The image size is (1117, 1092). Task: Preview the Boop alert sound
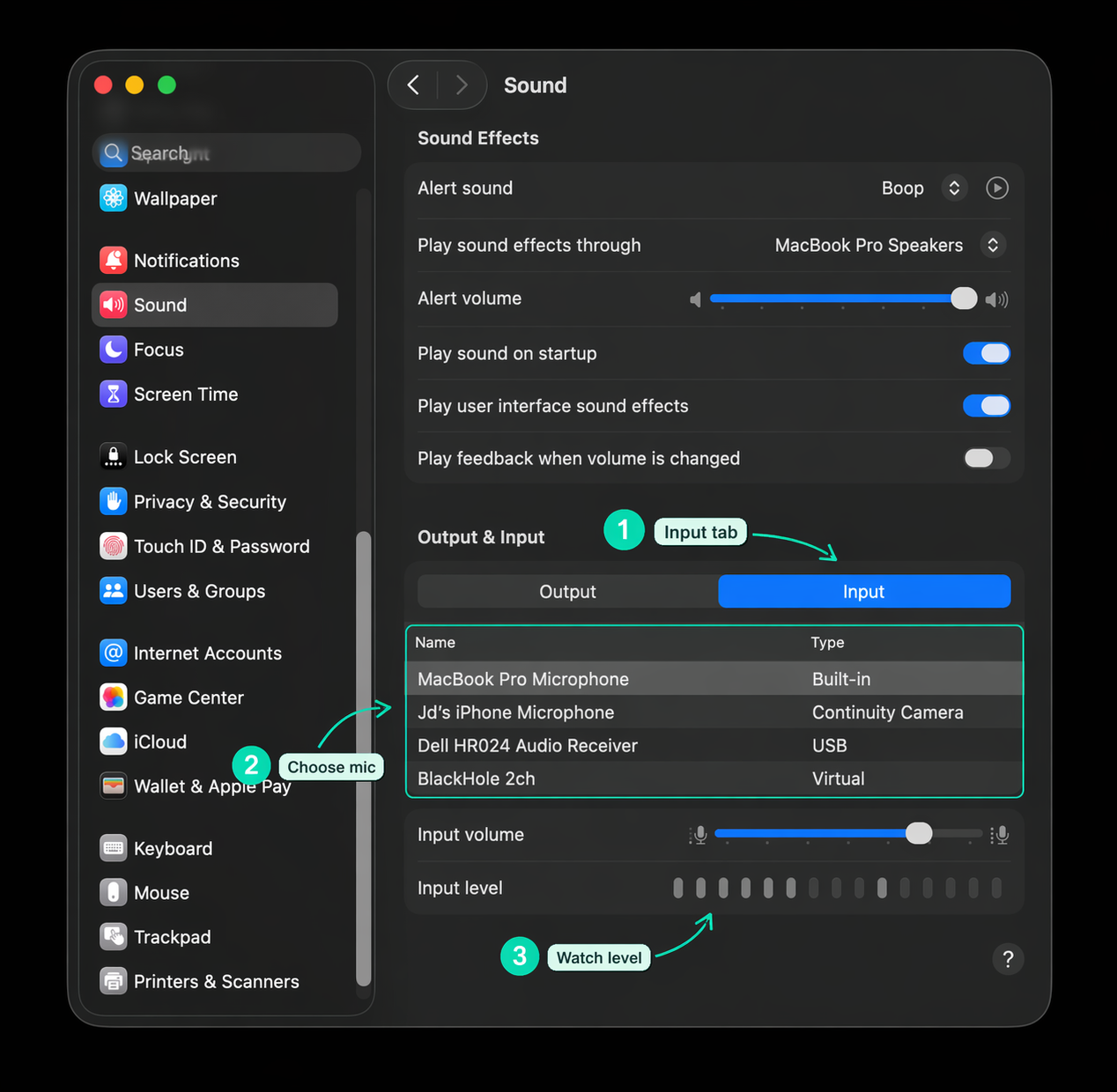point(997,188)
